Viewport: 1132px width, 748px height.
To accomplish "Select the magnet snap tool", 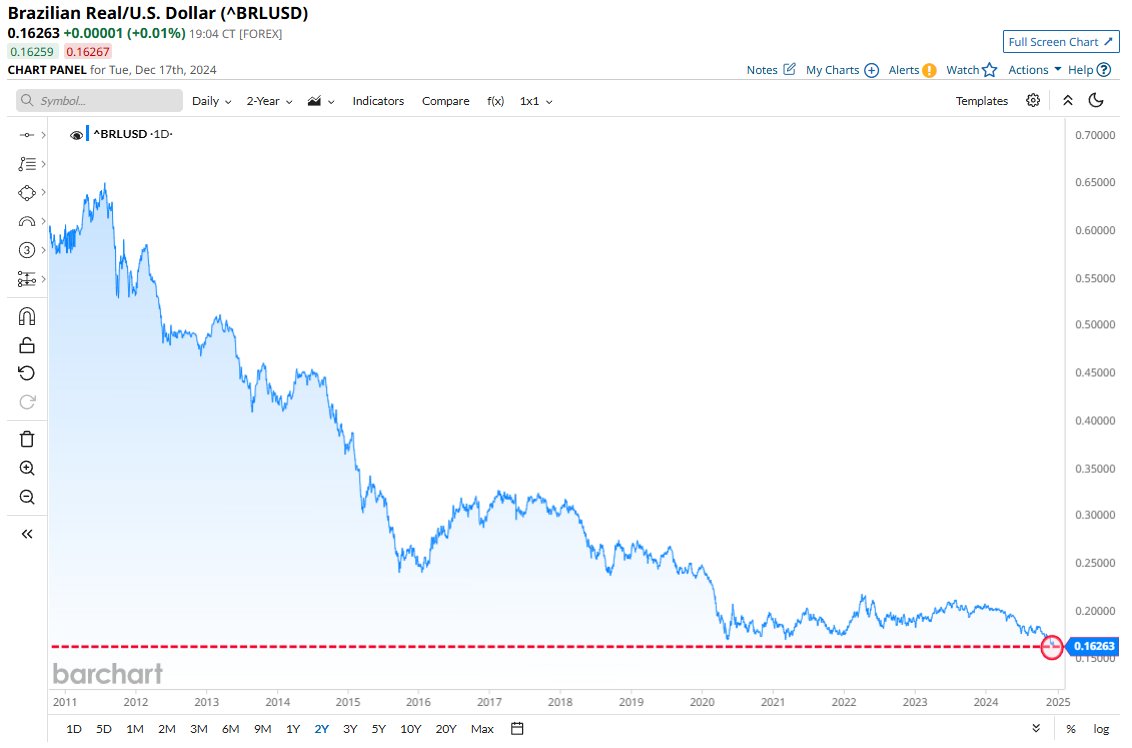I will tap(27, 315).
